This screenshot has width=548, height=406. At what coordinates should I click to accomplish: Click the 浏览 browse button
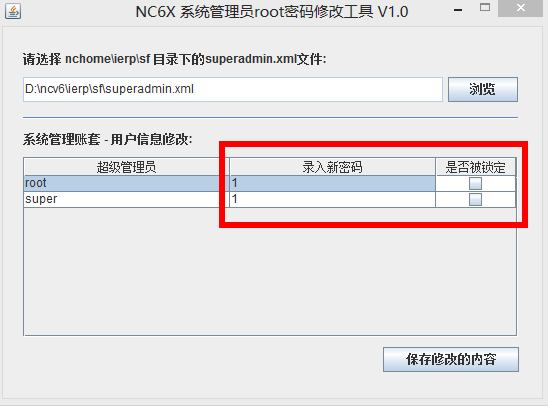(x=483, y=89)
